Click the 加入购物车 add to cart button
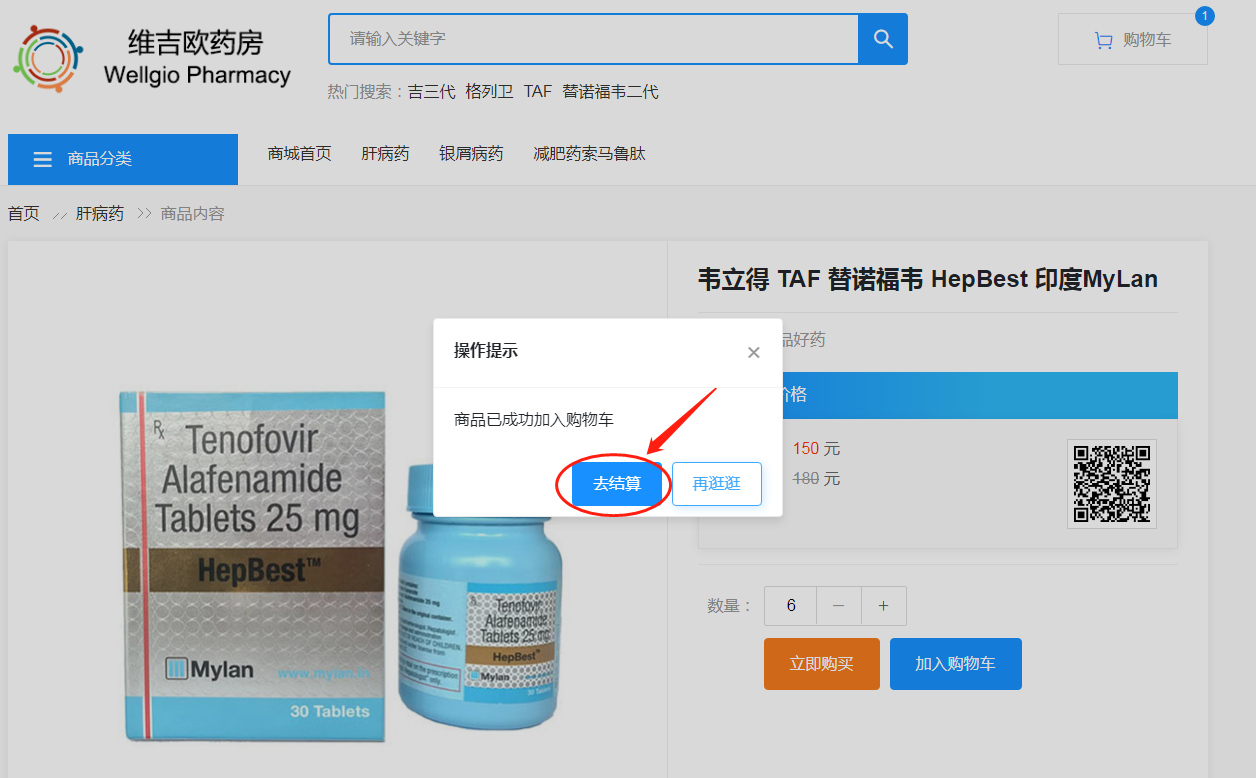The height and width of the screenshot is (778, 1256). click(956, 664)
